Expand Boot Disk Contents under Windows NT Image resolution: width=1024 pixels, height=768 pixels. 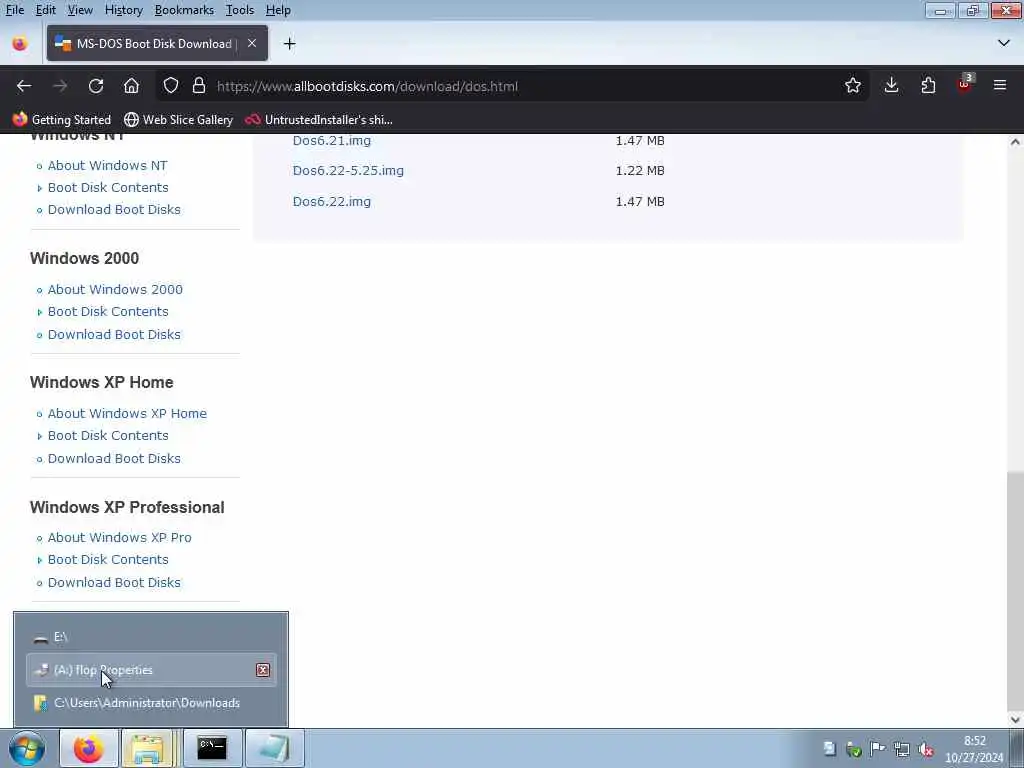108,187
